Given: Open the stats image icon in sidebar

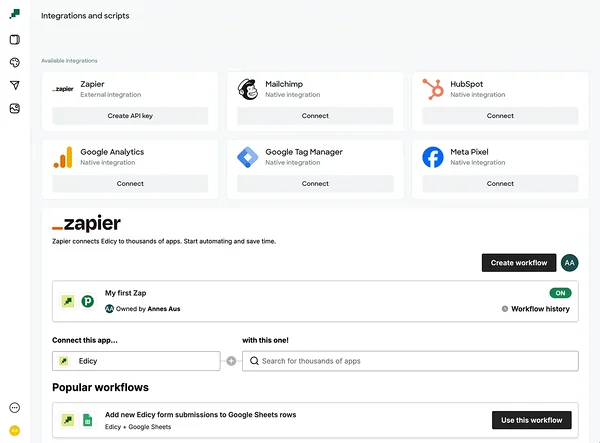Looking at the screenshot, I should (15, 108).
